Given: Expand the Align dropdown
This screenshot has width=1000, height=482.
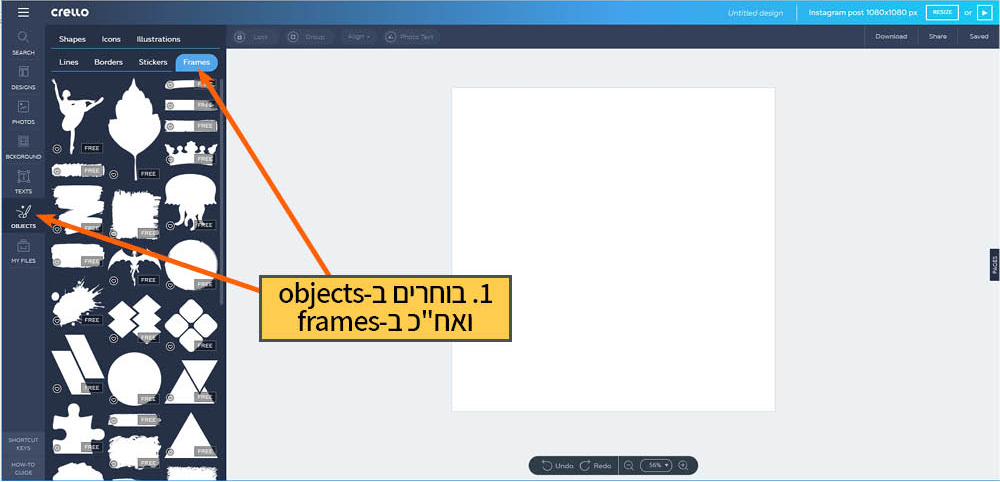Looking at the screenshot, I should pos(357,37).
